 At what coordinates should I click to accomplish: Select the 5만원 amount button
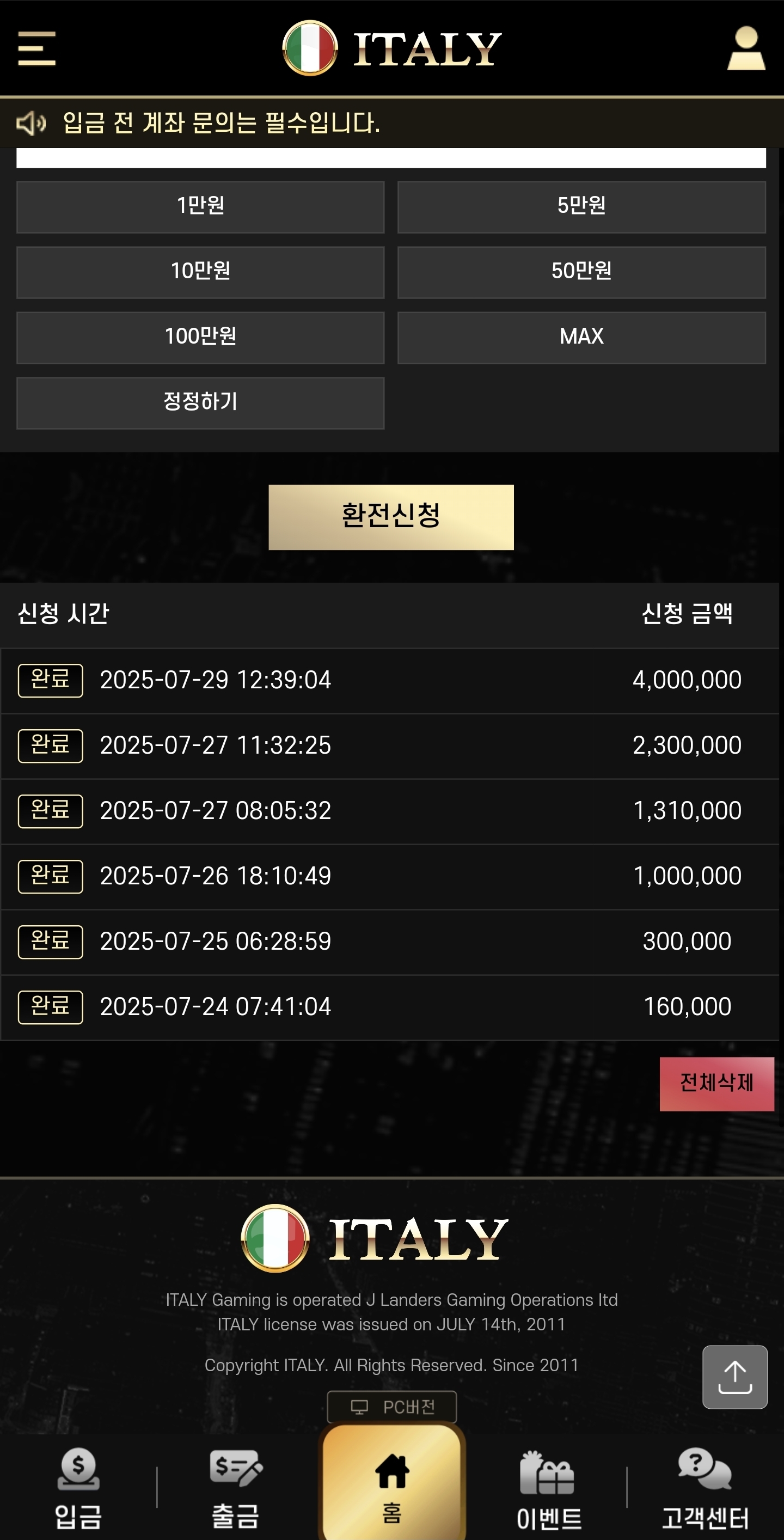coord(581,207)
